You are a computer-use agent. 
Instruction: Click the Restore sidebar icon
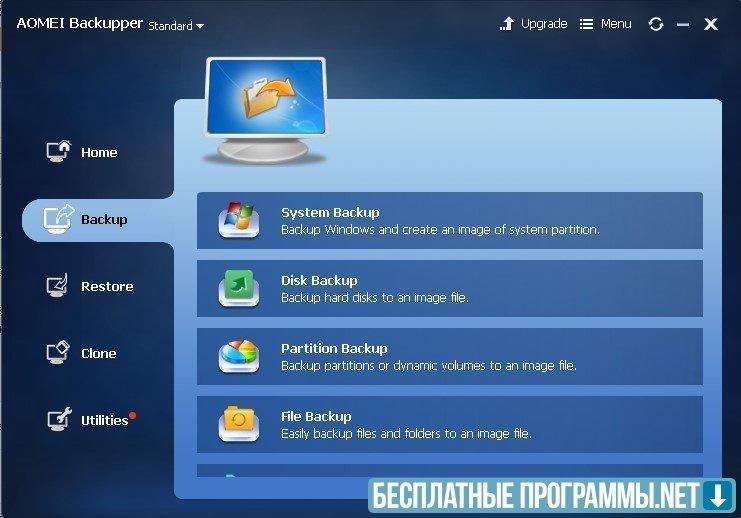pos(59,286)
